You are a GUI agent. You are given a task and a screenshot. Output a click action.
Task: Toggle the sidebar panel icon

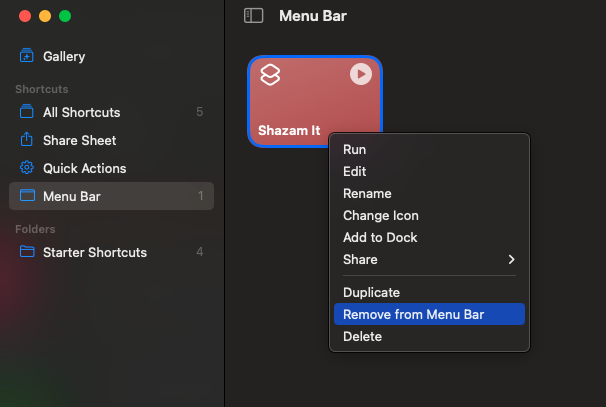click(x=254, y=16)
